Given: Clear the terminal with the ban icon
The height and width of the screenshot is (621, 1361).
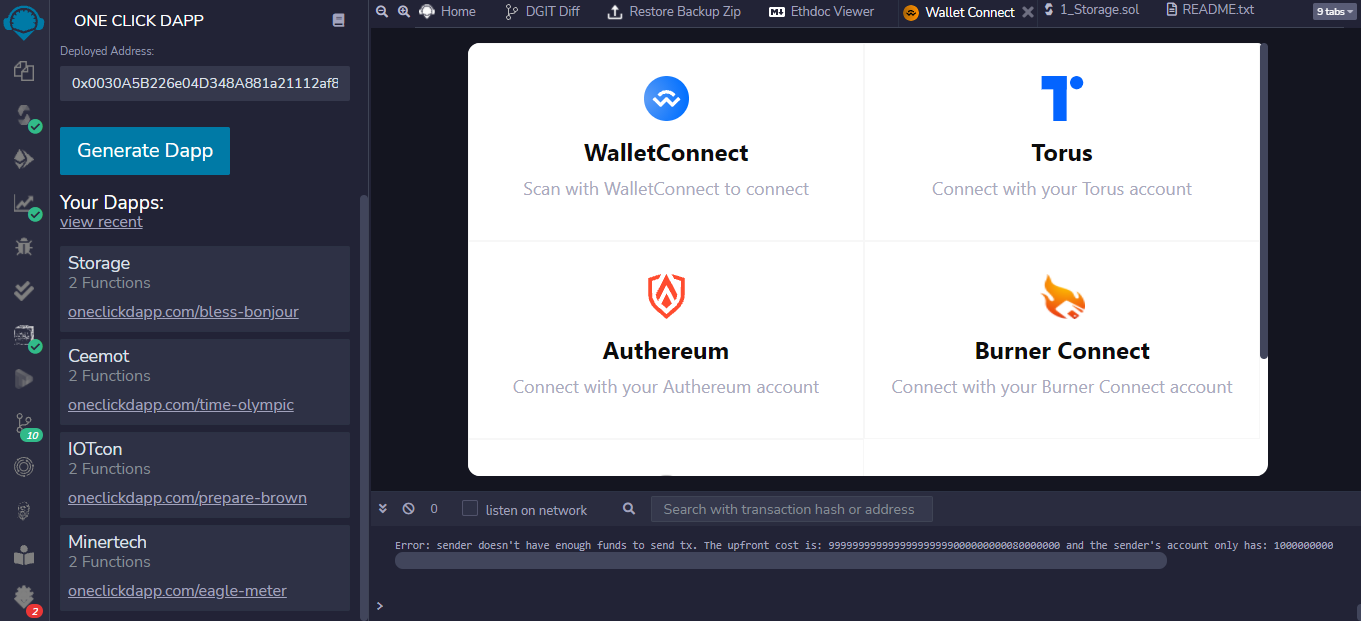Looking at the screenshot, I should point(408,509).
